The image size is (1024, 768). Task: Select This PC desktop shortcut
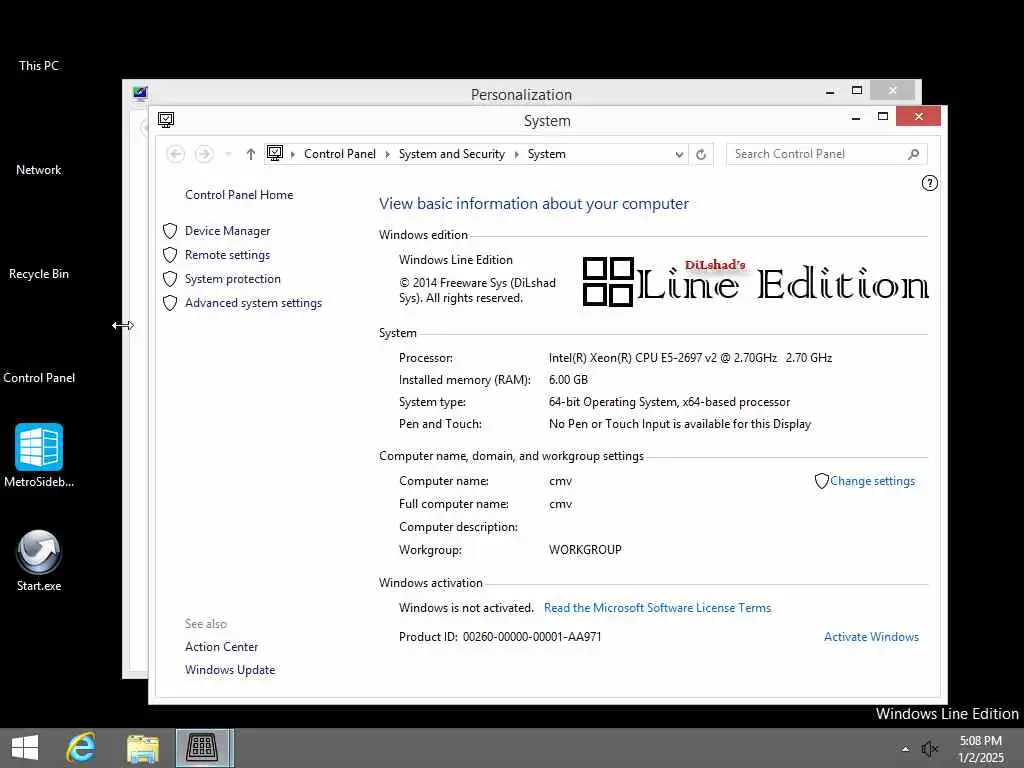pyautogui.click(x=39, y=65)
